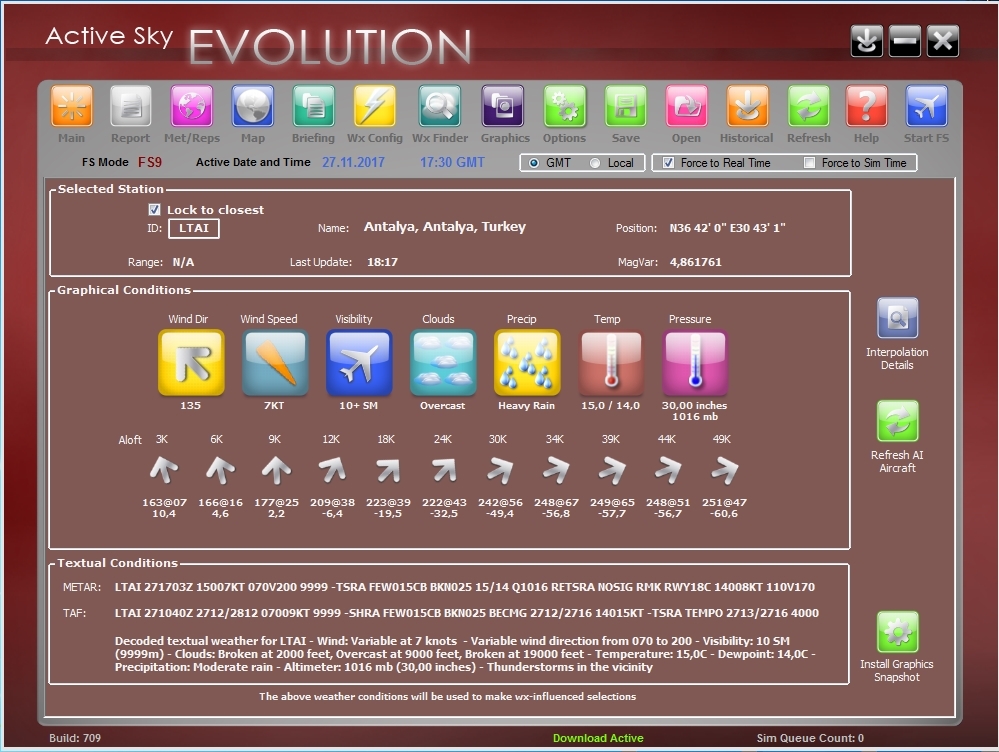This screenshot has height=752, width=999.
Task: Click the 24K aloft value 222@43
Action: point(444,502)
